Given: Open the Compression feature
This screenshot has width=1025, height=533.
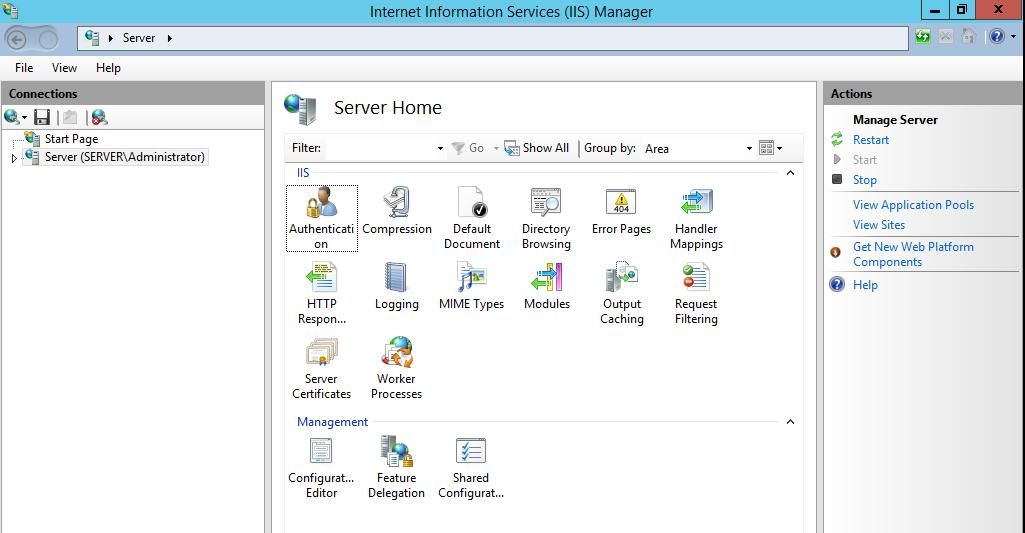Looking at the screenshot, I should pos(397,211).
